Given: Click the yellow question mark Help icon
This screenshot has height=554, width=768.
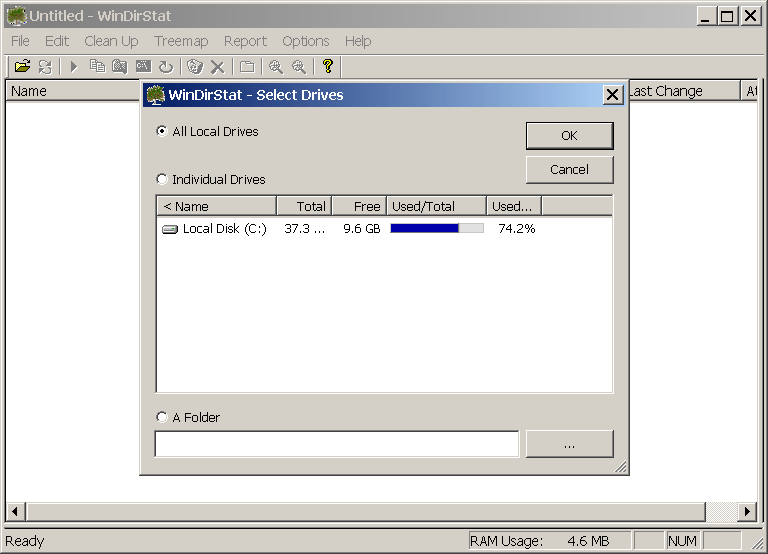Looking at the screenshot, I should tap(328, 66).
